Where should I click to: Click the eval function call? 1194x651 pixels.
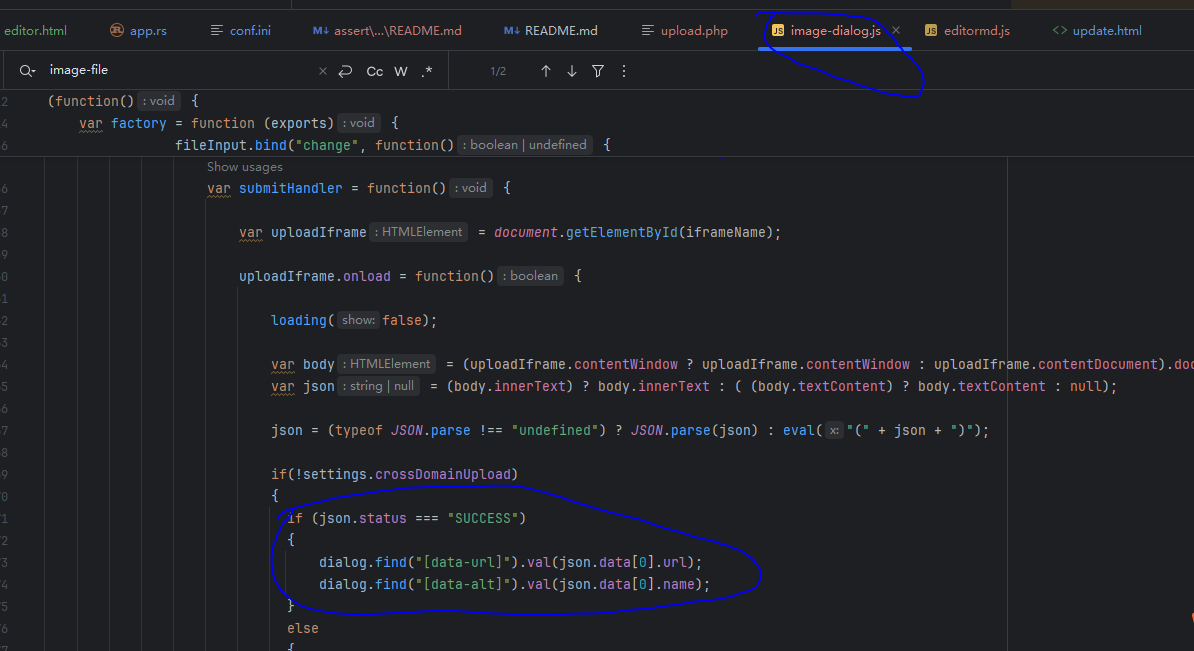point(799,430)
